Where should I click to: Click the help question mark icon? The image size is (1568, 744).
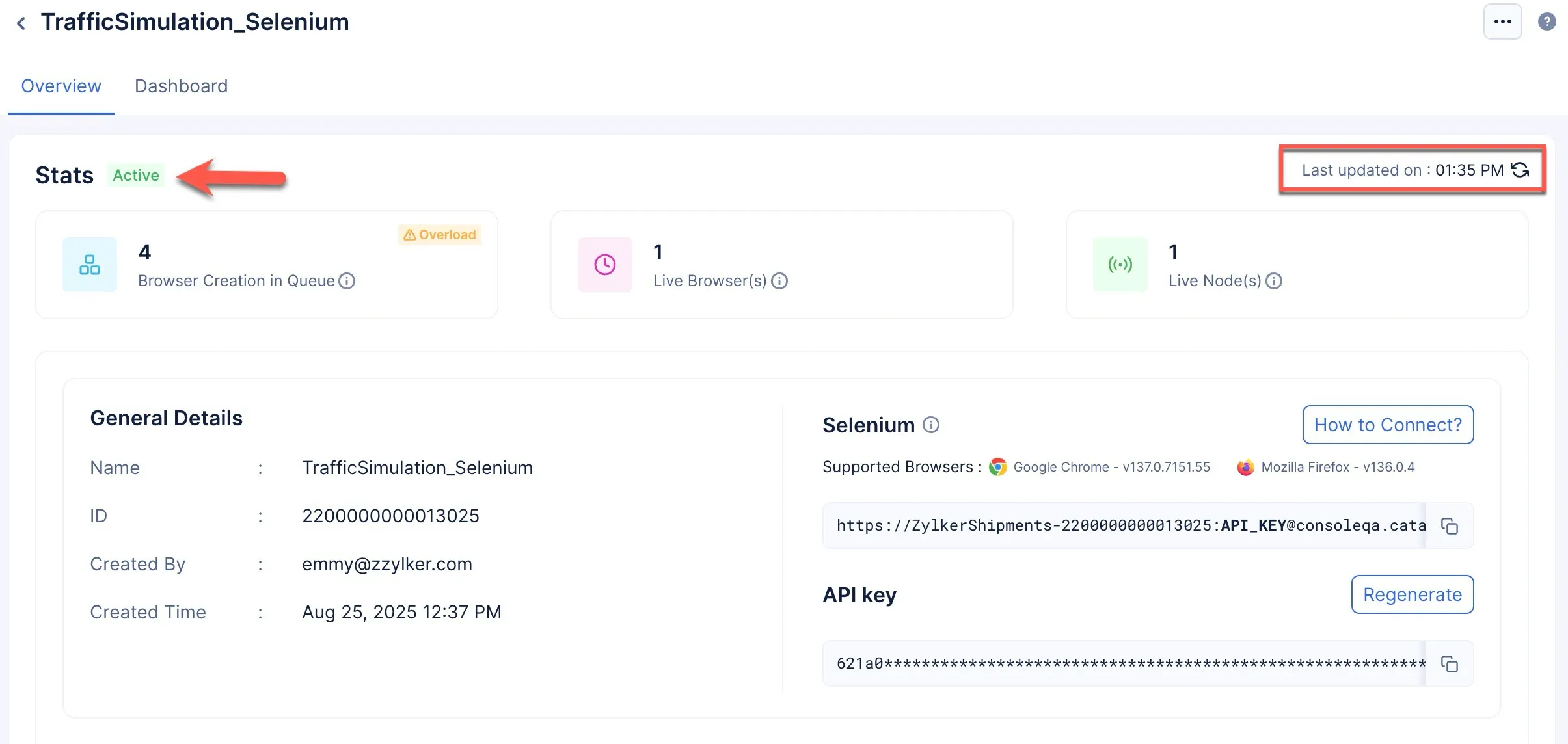point(1547,21)
